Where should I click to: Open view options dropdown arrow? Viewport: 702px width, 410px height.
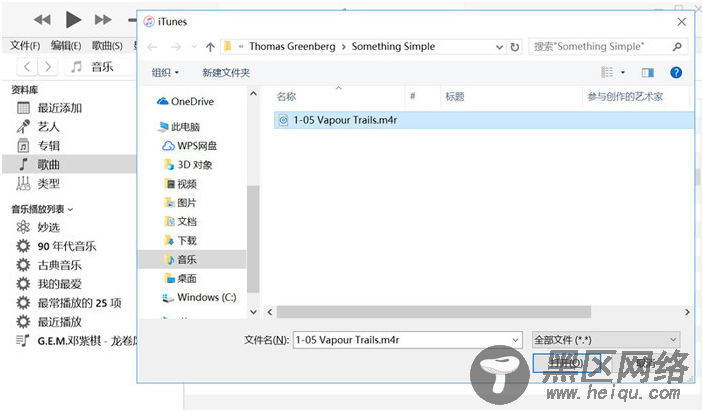point(623,72)
